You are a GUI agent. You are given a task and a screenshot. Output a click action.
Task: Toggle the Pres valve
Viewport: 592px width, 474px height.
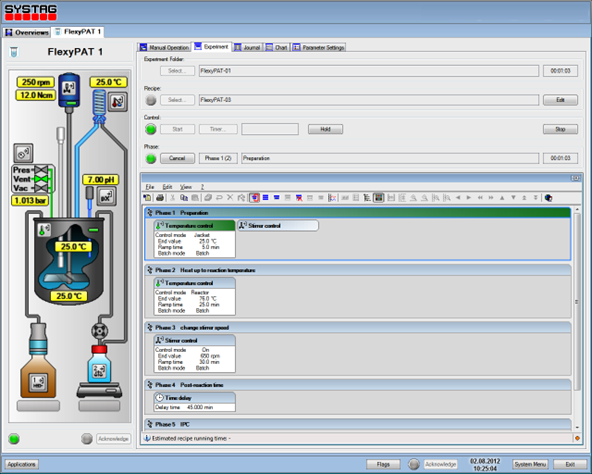(x=40, y=170)
